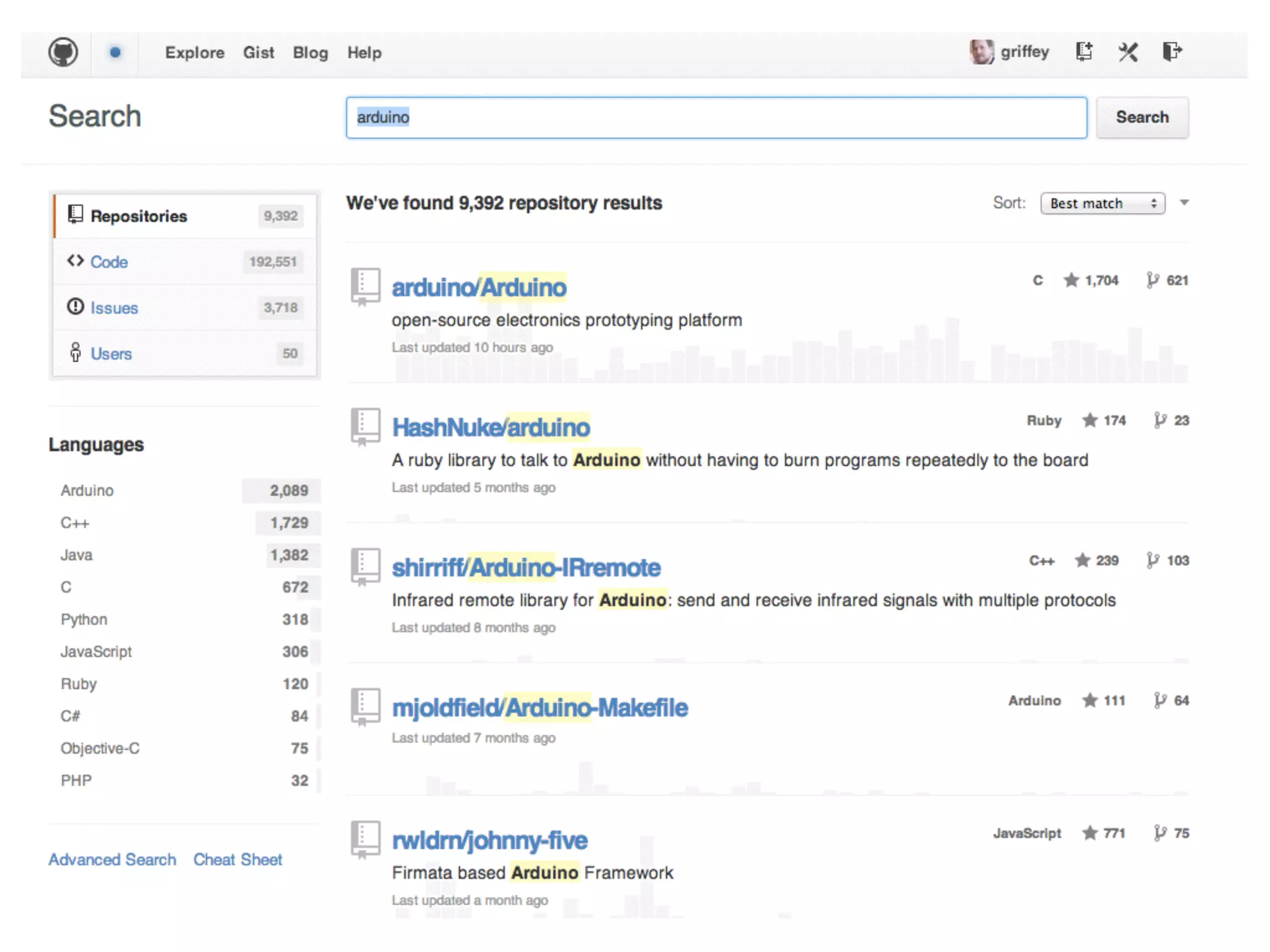Open the Explore menu item
This screenshot has width=1270, height=952.
pos(195,53)
